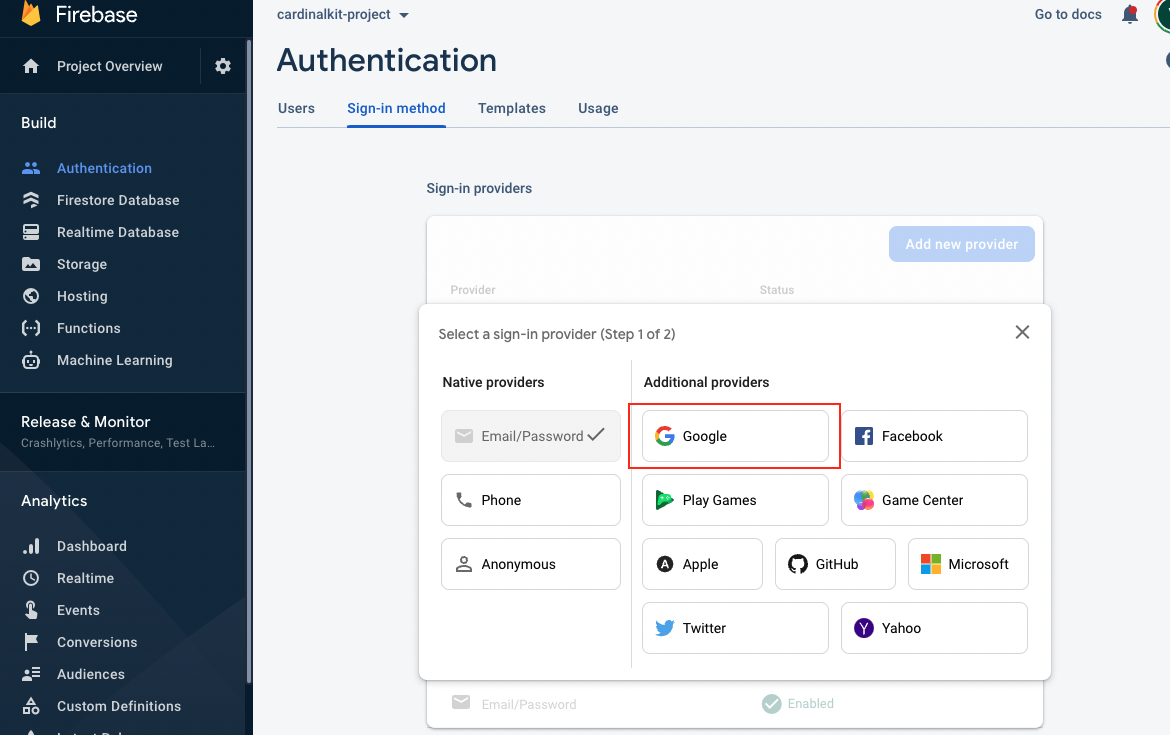The image size is (1170, 735).
Task: Choose the GitHub provider option
Action: click(835, 564)
